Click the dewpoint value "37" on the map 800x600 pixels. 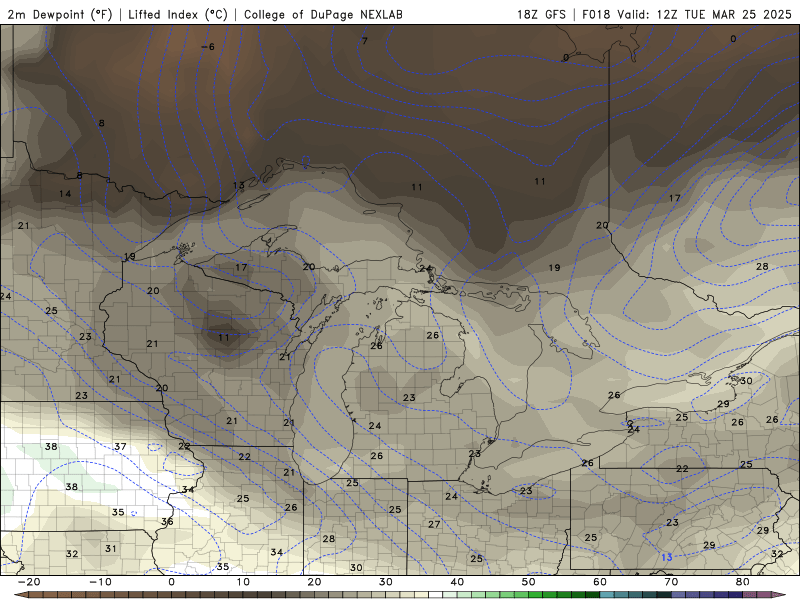tap(120, 446)
